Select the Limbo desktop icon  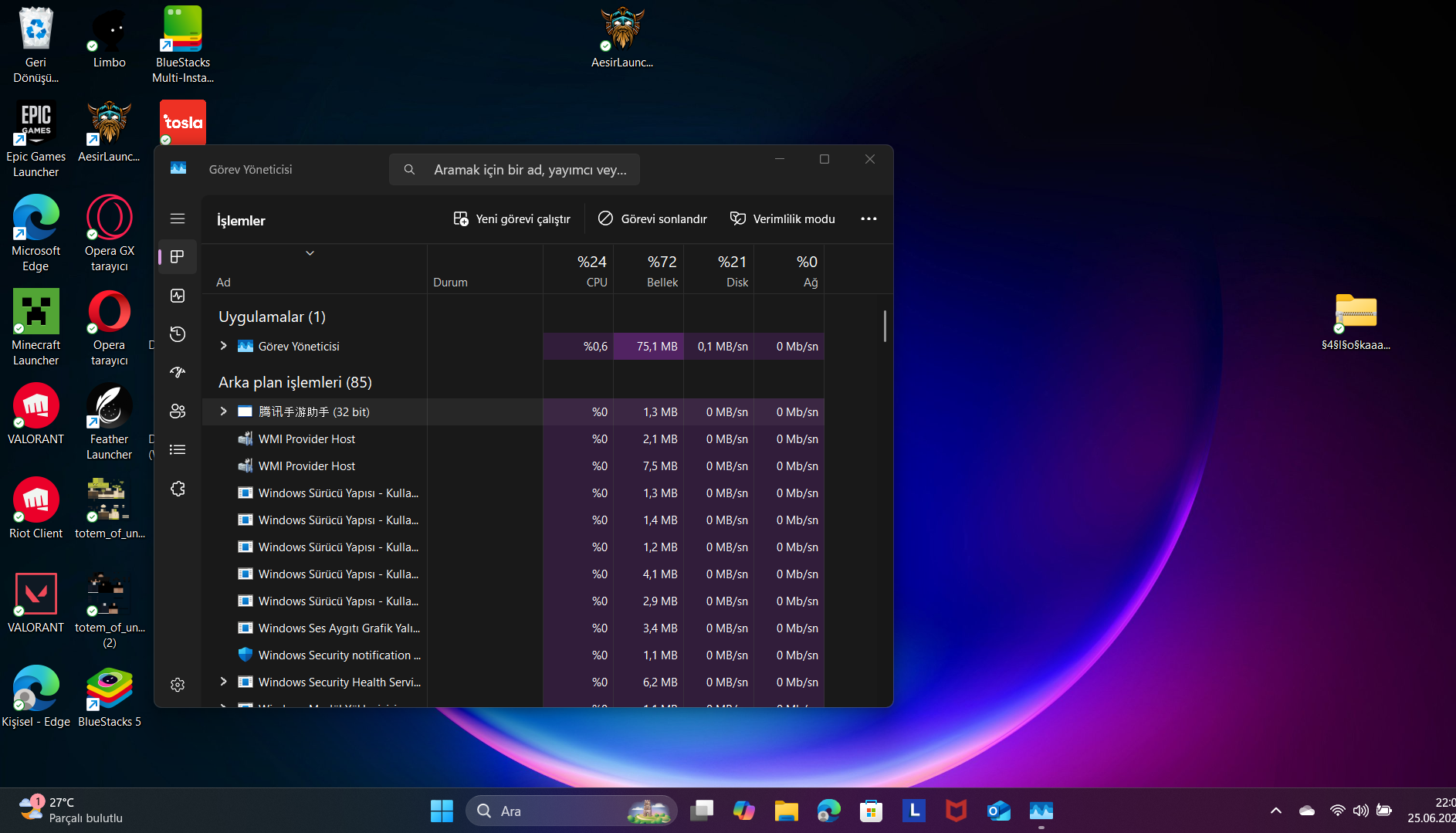110,39
